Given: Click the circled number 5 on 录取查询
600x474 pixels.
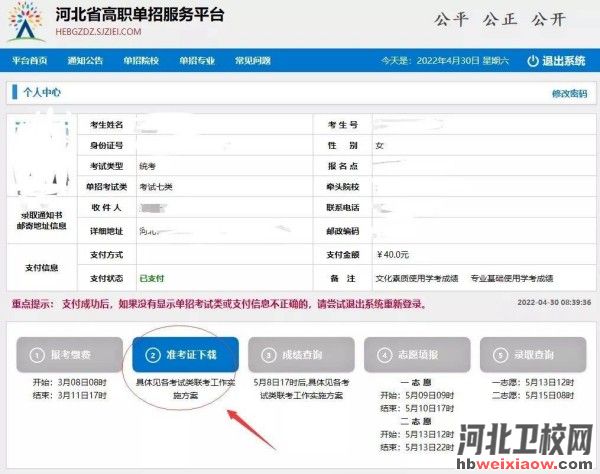Looking at the screenshot, I should (x=499, y=354).
